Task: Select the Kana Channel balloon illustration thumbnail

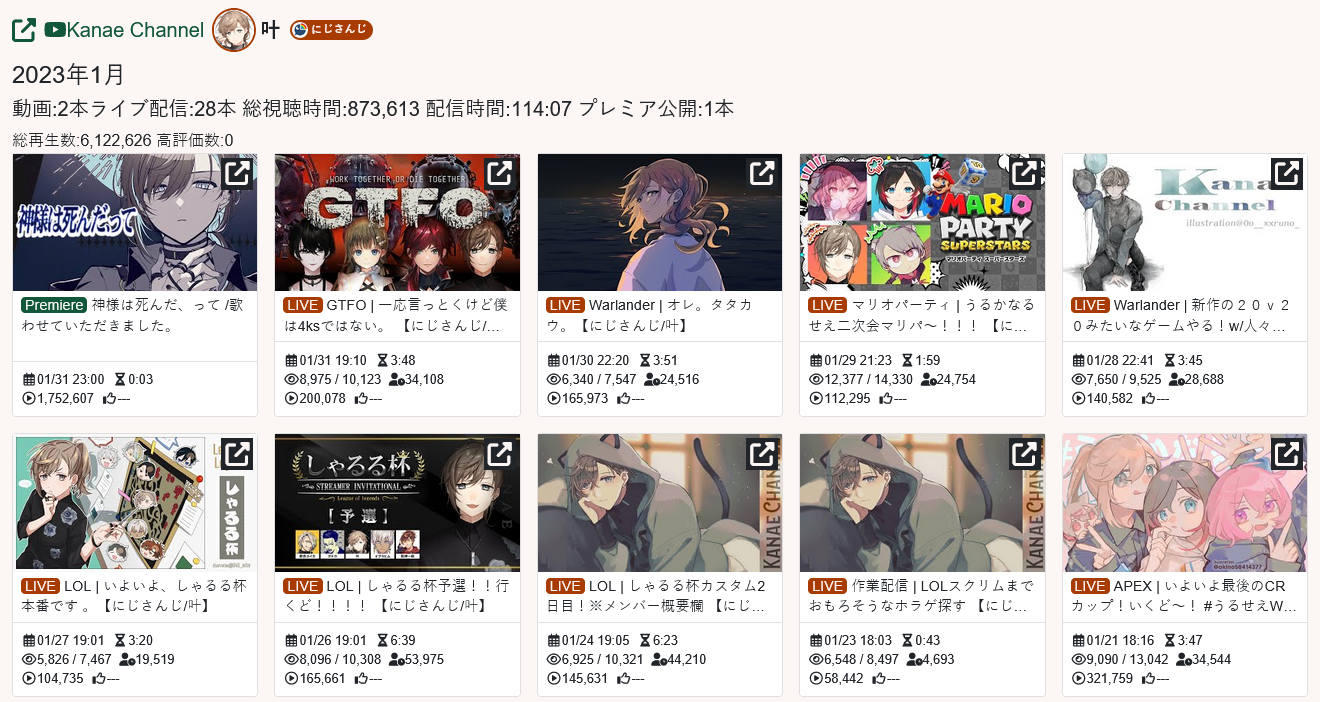Action: tap(1184, 222)
